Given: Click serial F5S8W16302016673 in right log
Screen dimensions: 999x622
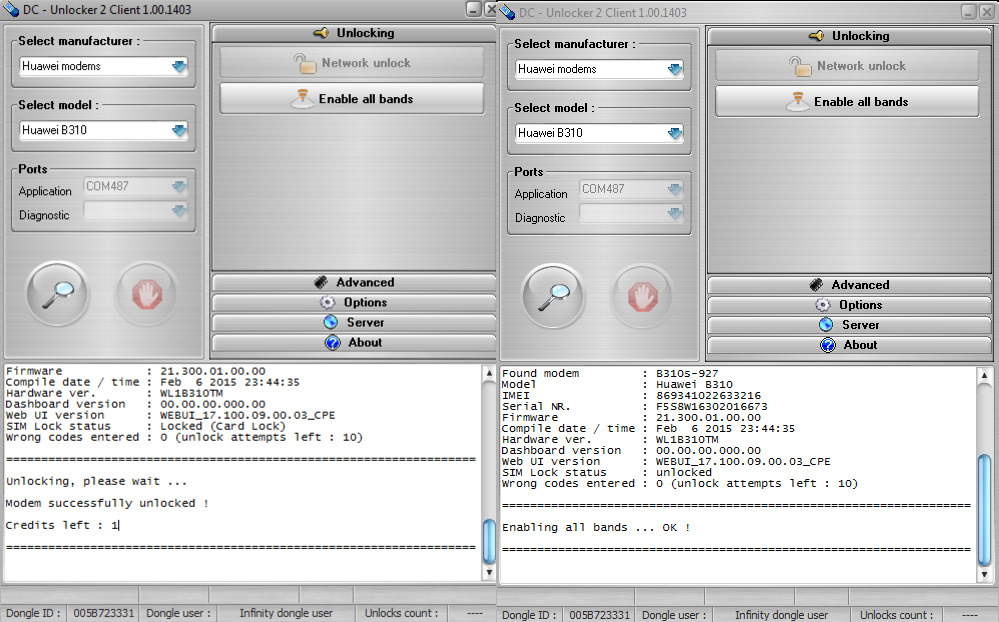Looking at the screenshot, I should click(712, 407).
